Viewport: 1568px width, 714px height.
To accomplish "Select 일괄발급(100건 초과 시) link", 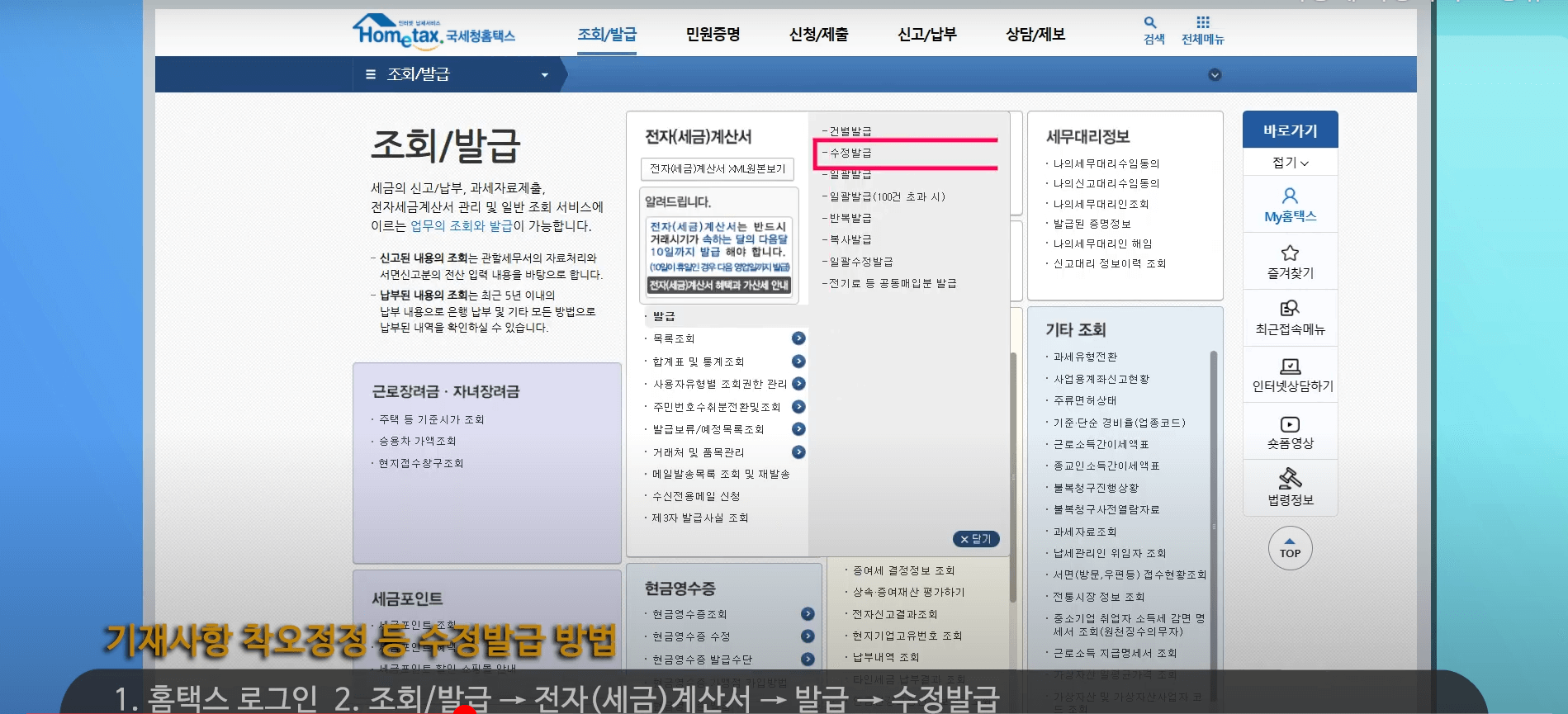I will click(886, 196).
